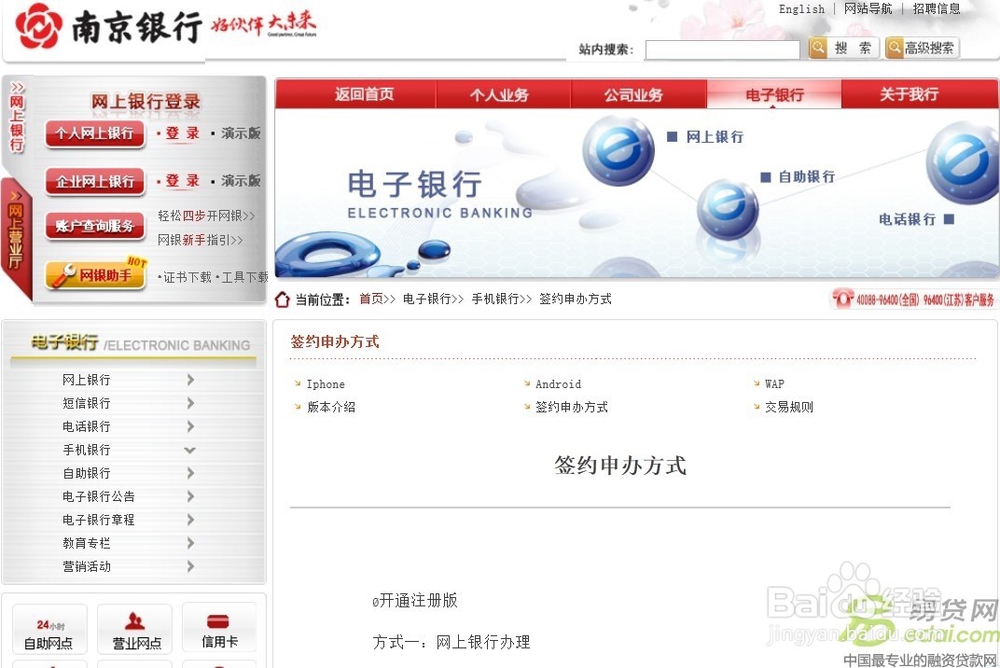Click 自助银行 label in banner
The width and height of the screenshot is (1000, 668).
pyautogui.click(x=806, y=177)
